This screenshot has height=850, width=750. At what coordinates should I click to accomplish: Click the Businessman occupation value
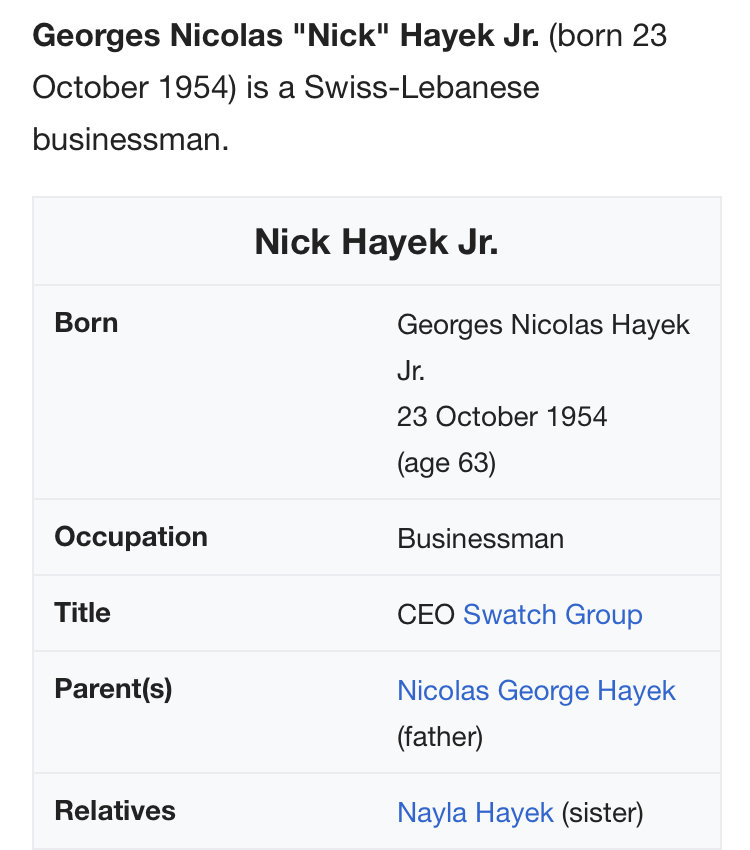click(x=481, y=539)
